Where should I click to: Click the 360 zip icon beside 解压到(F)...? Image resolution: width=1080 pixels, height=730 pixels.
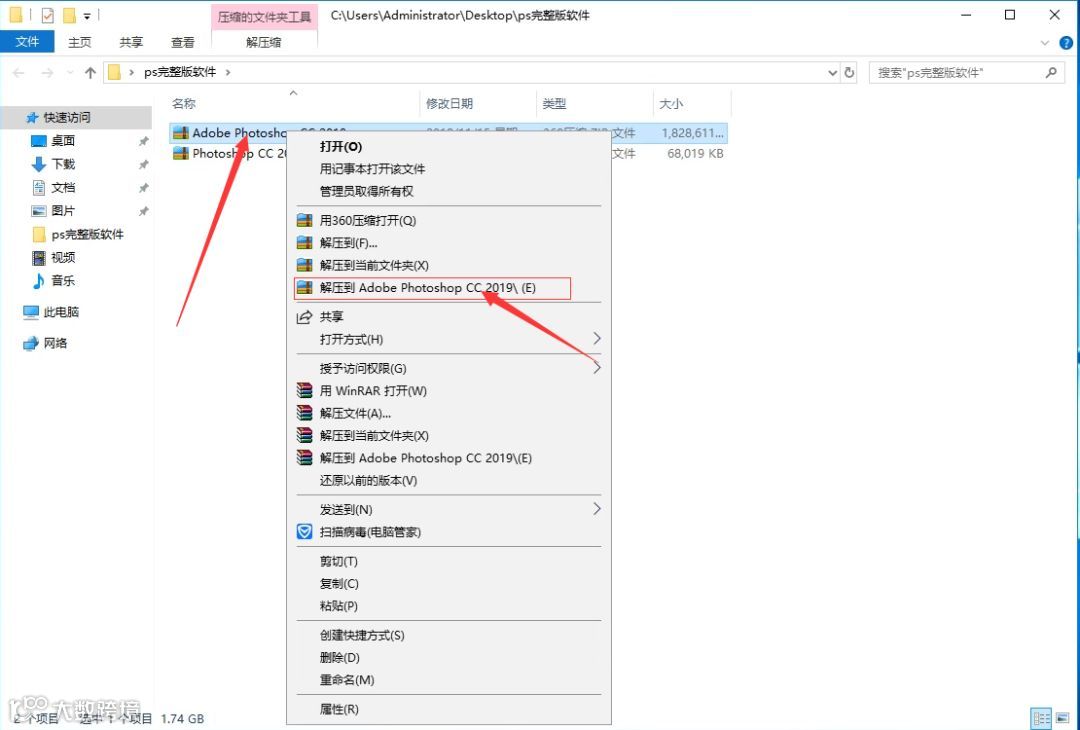304,242
